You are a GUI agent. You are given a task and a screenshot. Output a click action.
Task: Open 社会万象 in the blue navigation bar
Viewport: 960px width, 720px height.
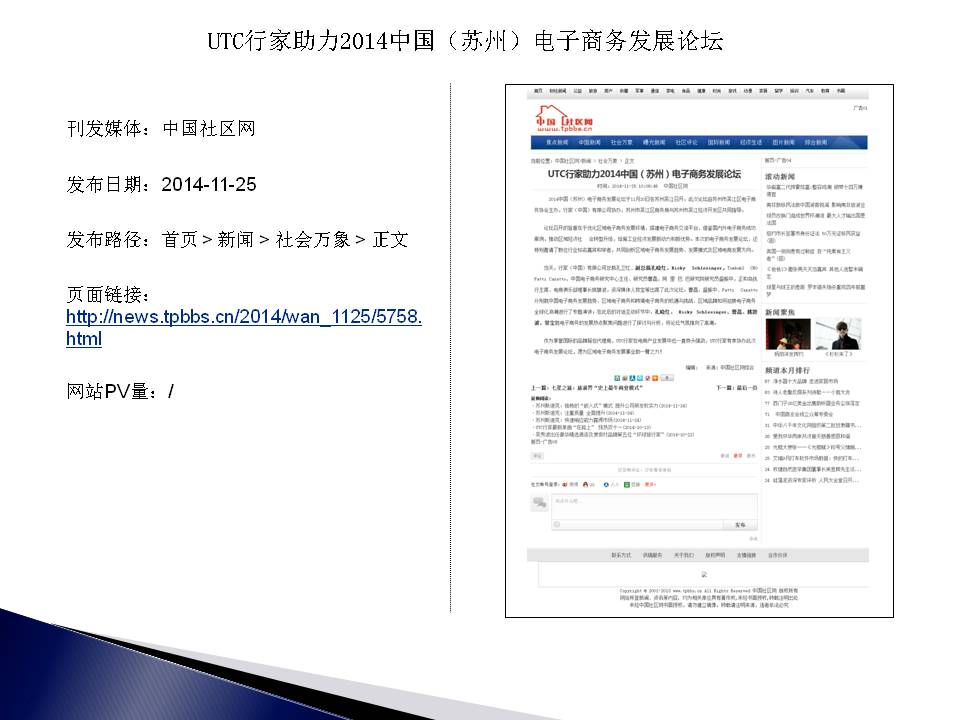coord(621,143)
